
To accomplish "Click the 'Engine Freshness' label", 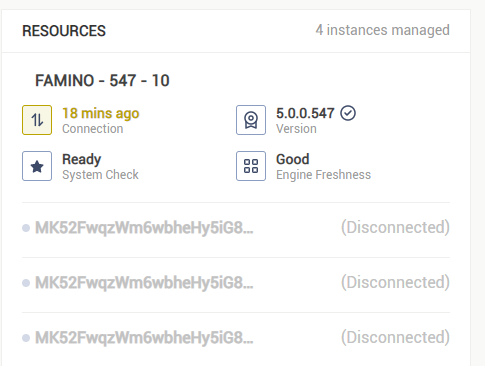I will click(x=323, y=175).
